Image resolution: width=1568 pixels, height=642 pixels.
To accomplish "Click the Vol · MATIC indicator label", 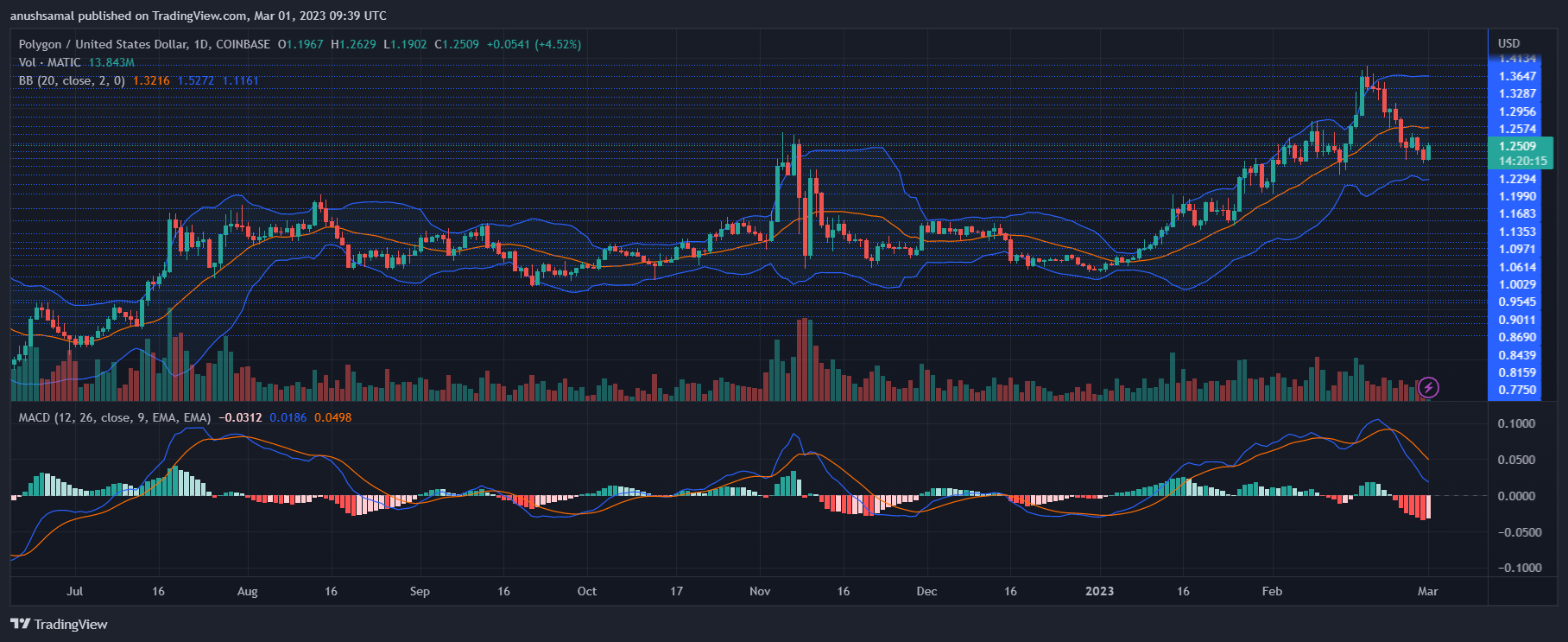I will coord(50,62).
